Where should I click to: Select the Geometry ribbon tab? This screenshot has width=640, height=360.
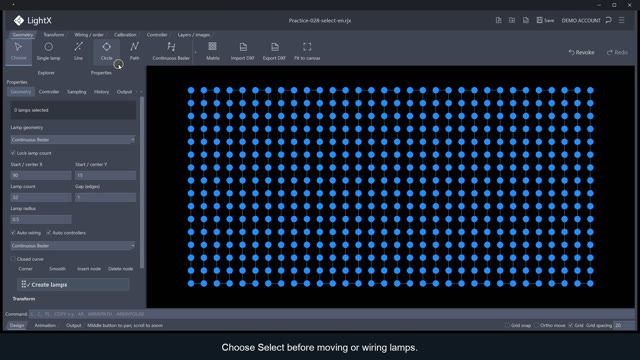(22, 35)
